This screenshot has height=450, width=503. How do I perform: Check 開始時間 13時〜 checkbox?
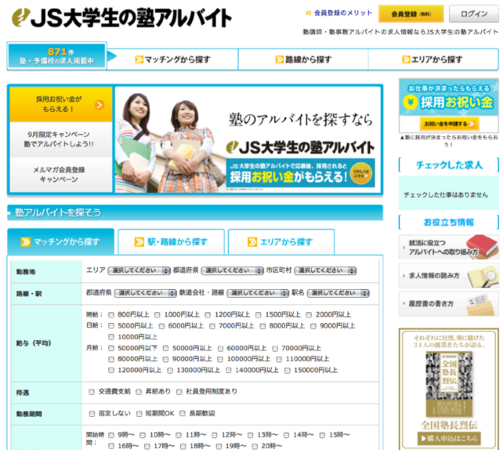coord(251,435)
